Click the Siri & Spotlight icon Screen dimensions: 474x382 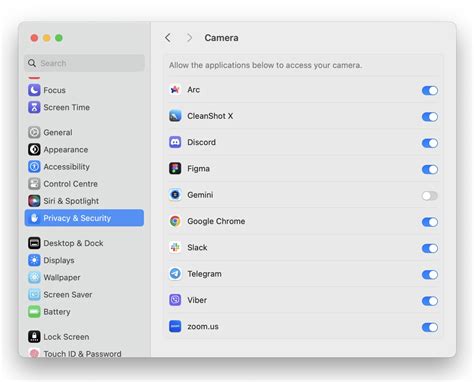click(34, 201)
